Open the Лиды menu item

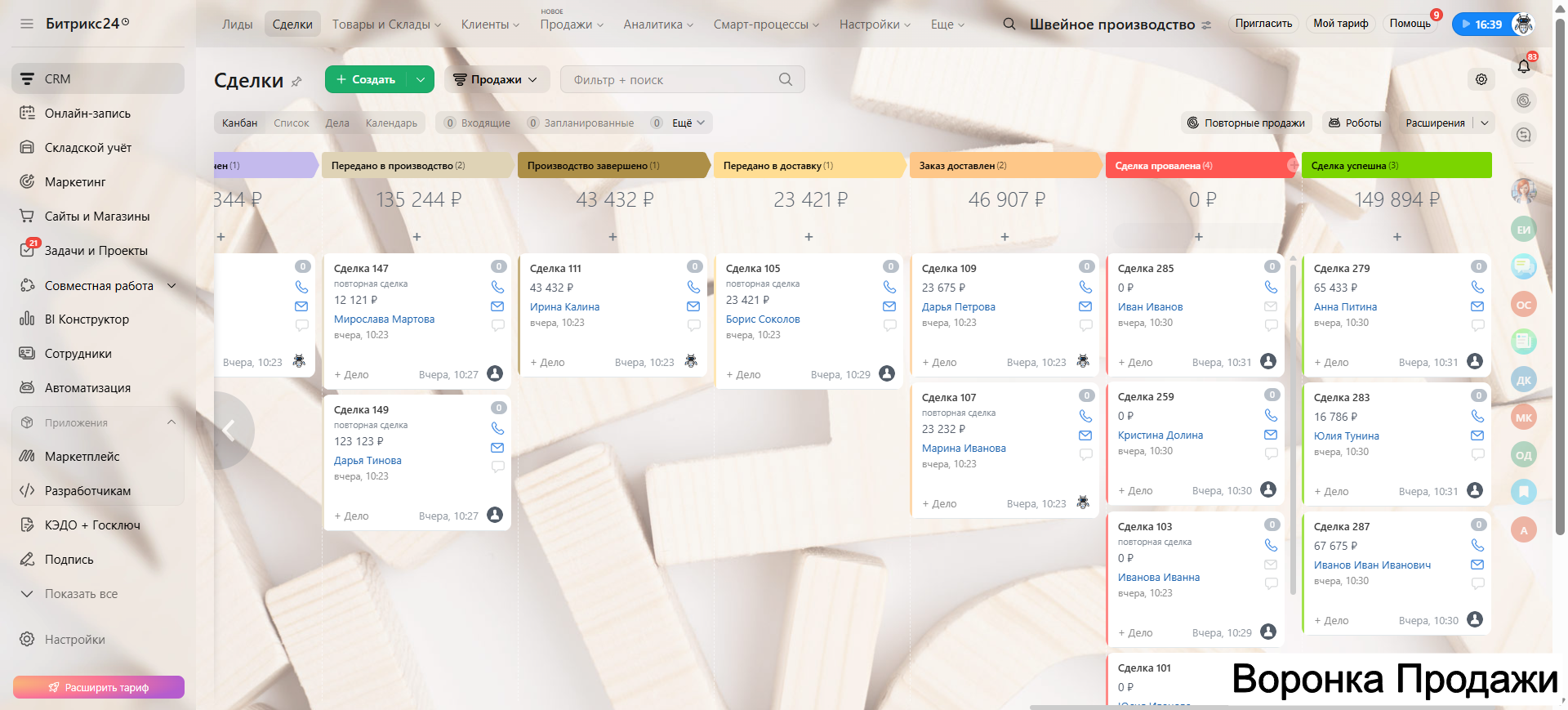(x=238, y=25)
